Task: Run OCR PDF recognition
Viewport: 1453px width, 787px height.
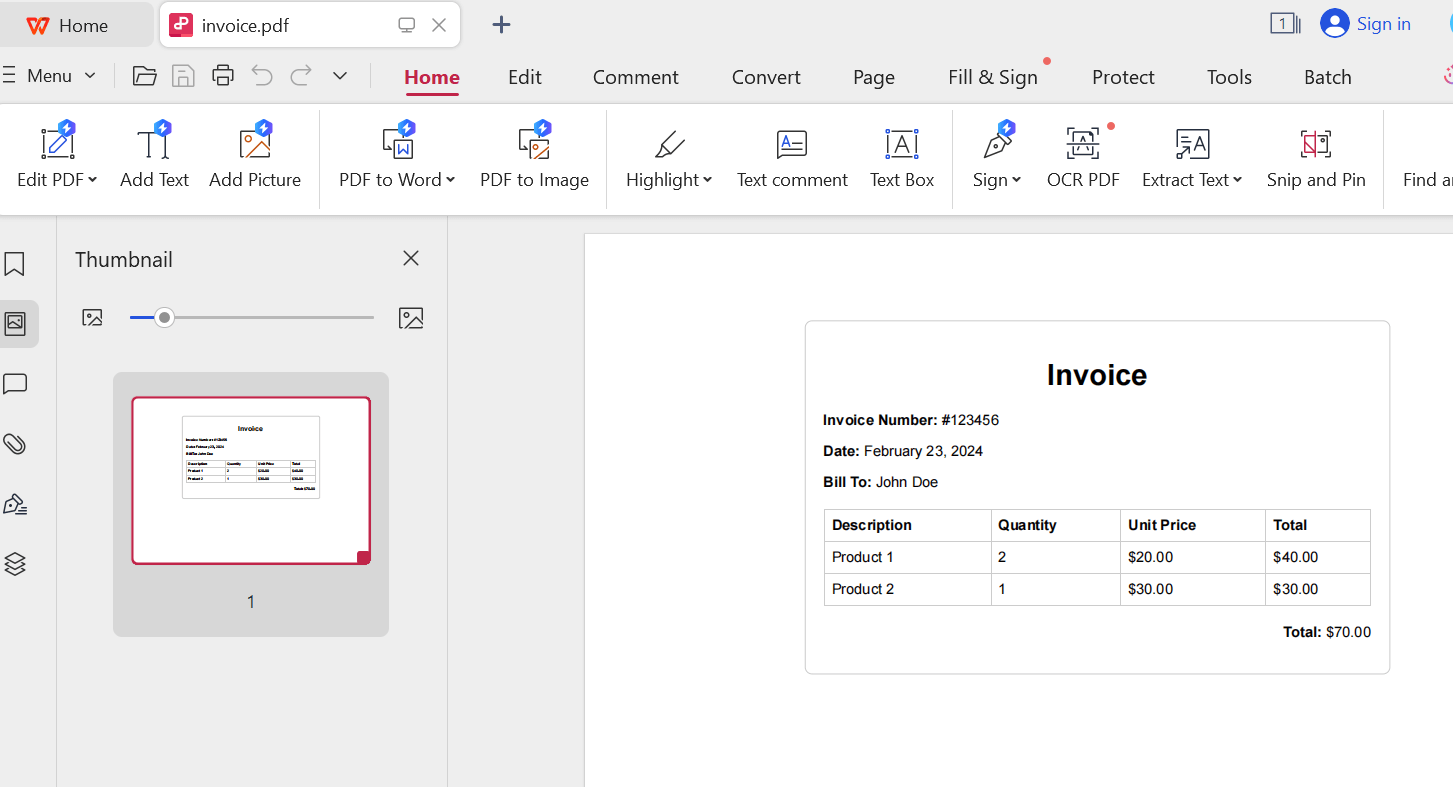Action: (1083, 144)
